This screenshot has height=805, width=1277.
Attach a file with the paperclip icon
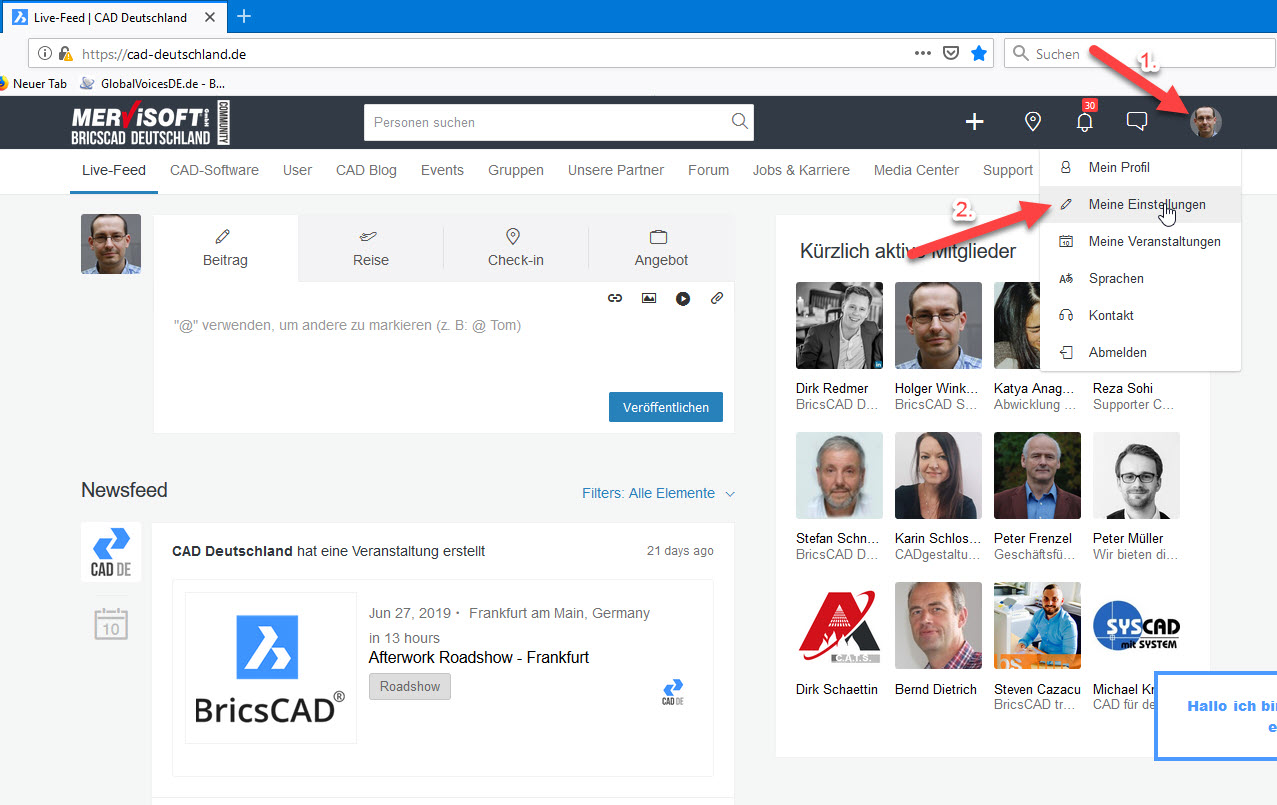pos(717,298)
